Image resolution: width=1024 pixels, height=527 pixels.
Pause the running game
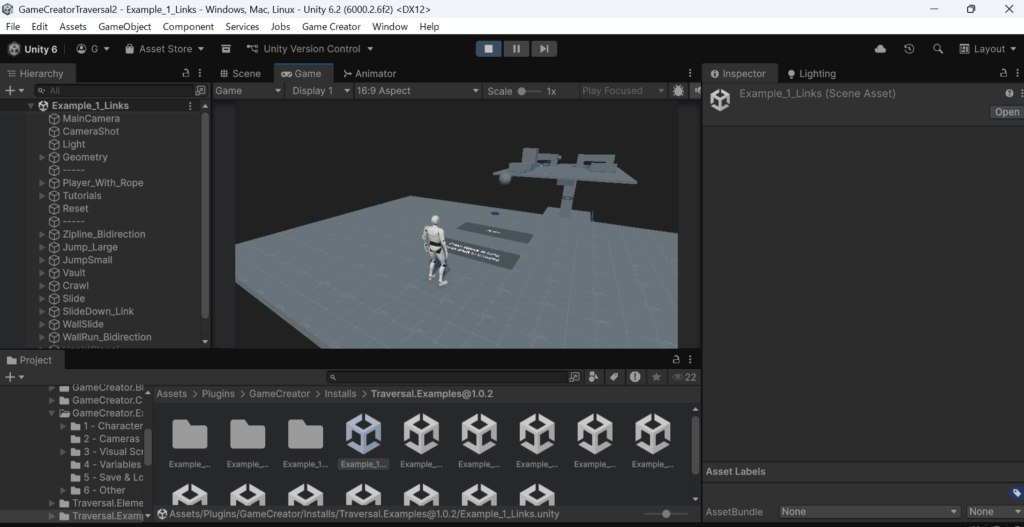[x=516, y=48]
